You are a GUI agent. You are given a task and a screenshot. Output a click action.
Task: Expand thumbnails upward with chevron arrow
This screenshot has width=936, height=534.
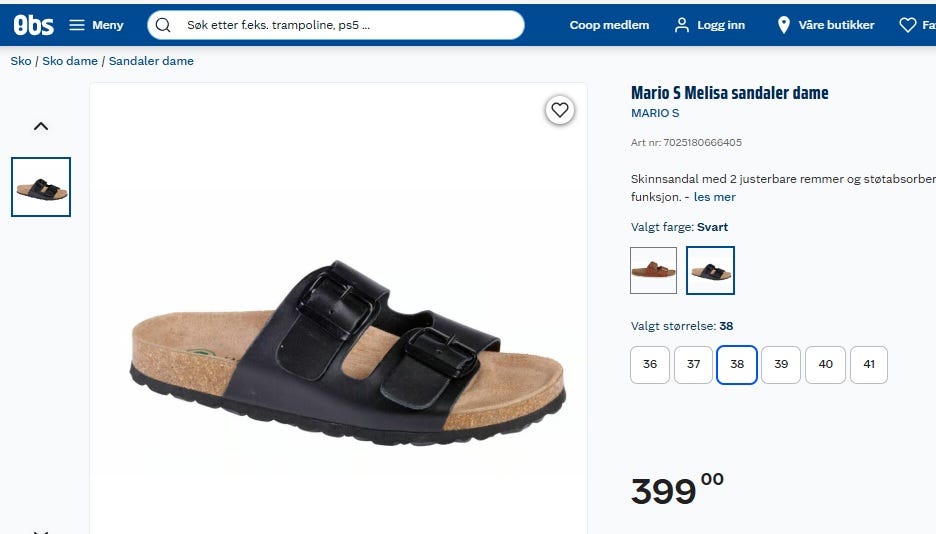pyautogui.click(x=41, y=126)
